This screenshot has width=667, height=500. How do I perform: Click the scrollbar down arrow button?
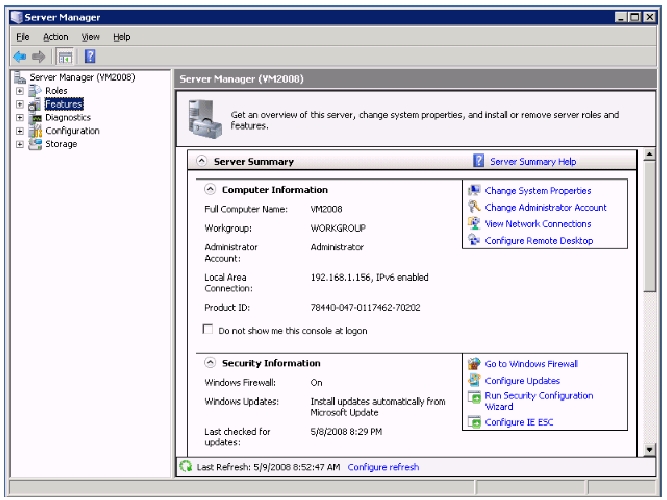pos(649,450)
